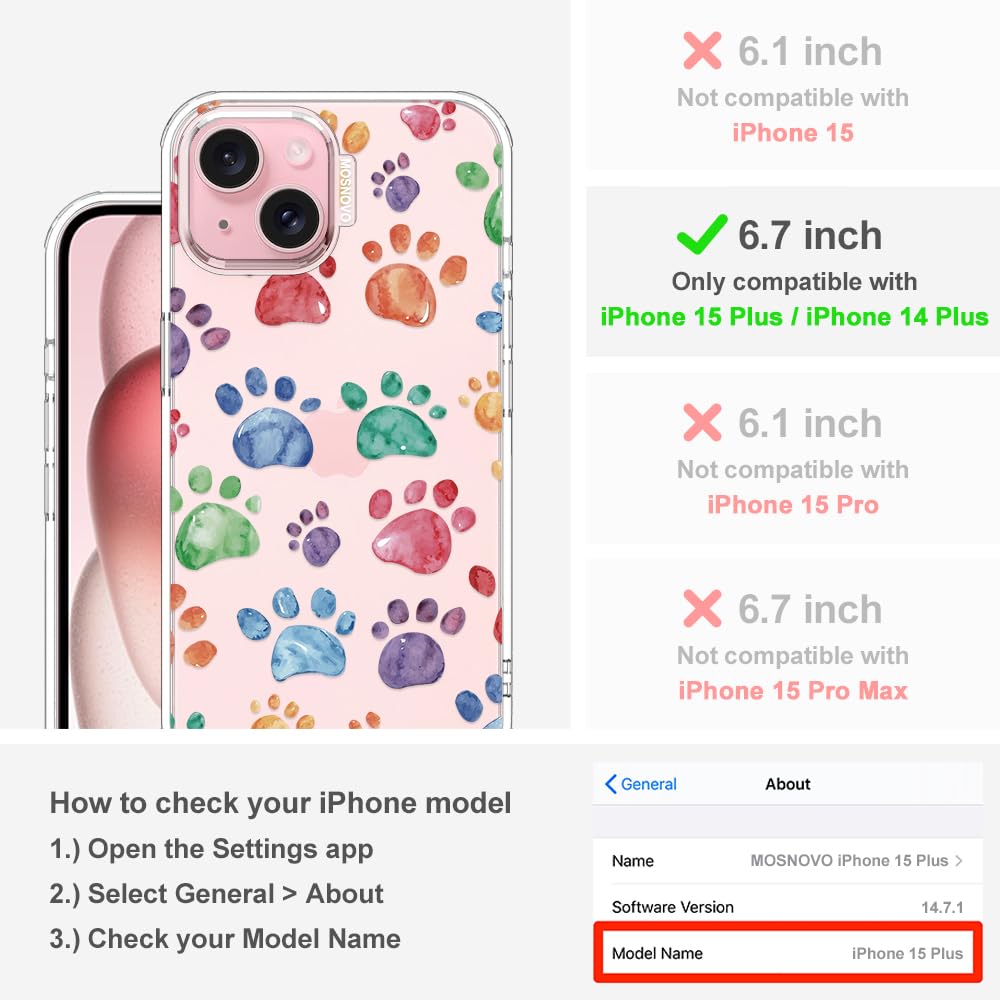Click the red X next to iPhone 15
Image resolution: width=1000 pixels, height=1000 pixels.
tap(702, 50)
